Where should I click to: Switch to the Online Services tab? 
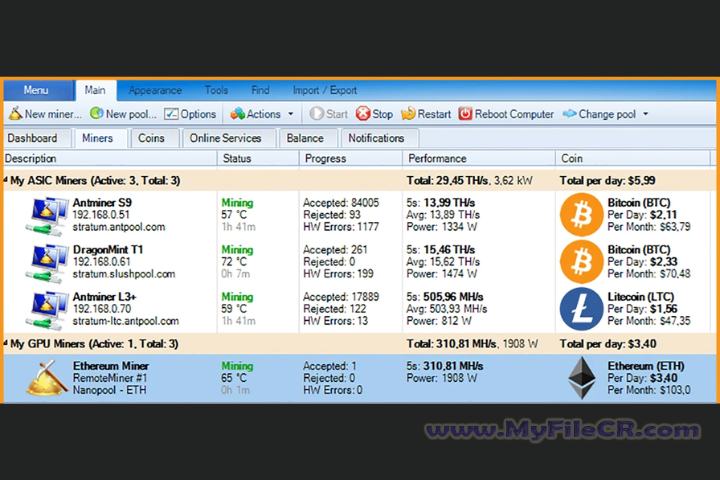coord(228,138)
